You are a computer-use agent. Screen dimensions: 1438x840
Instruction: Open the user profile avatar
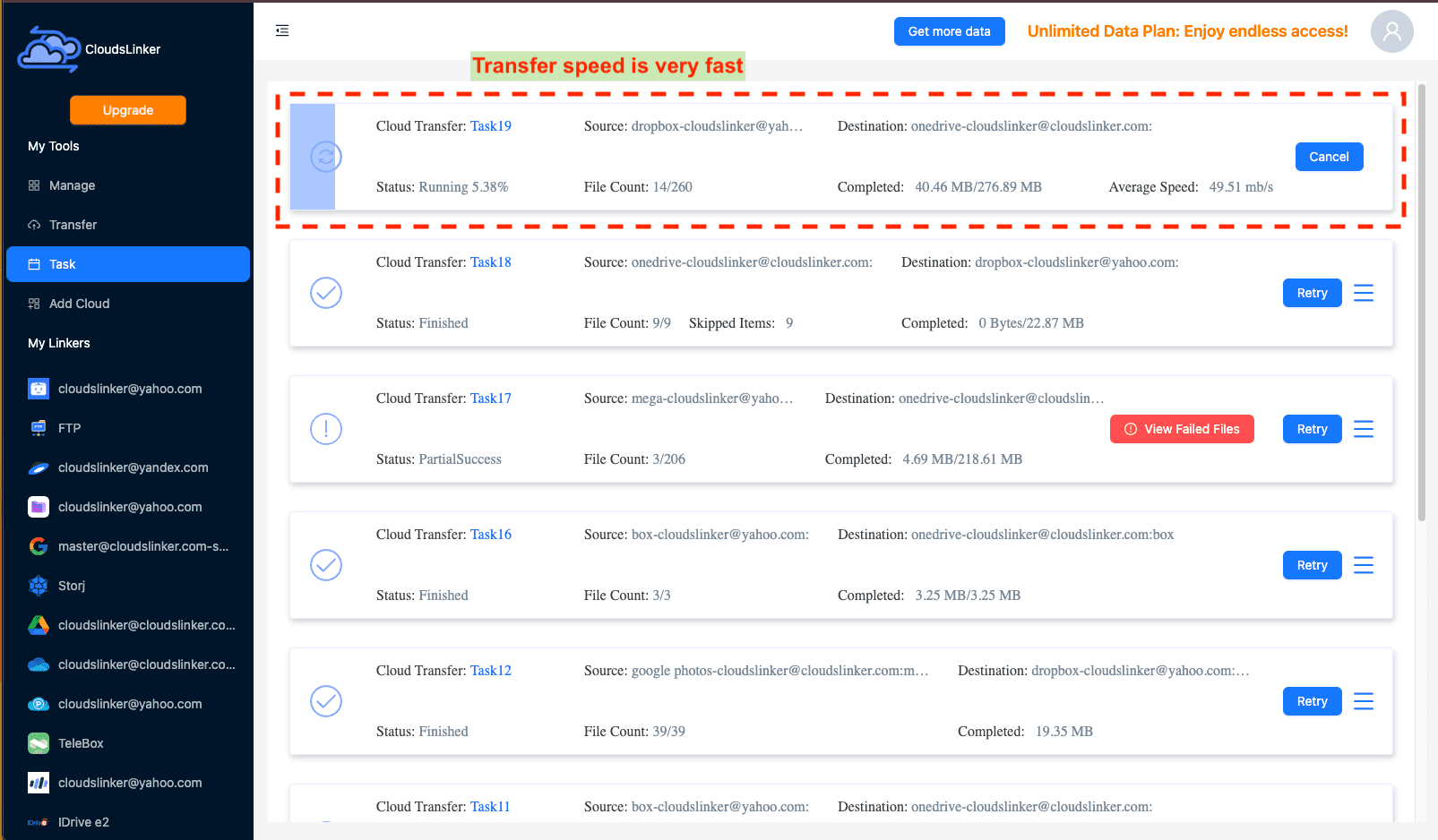click(x=1391, y=31)
